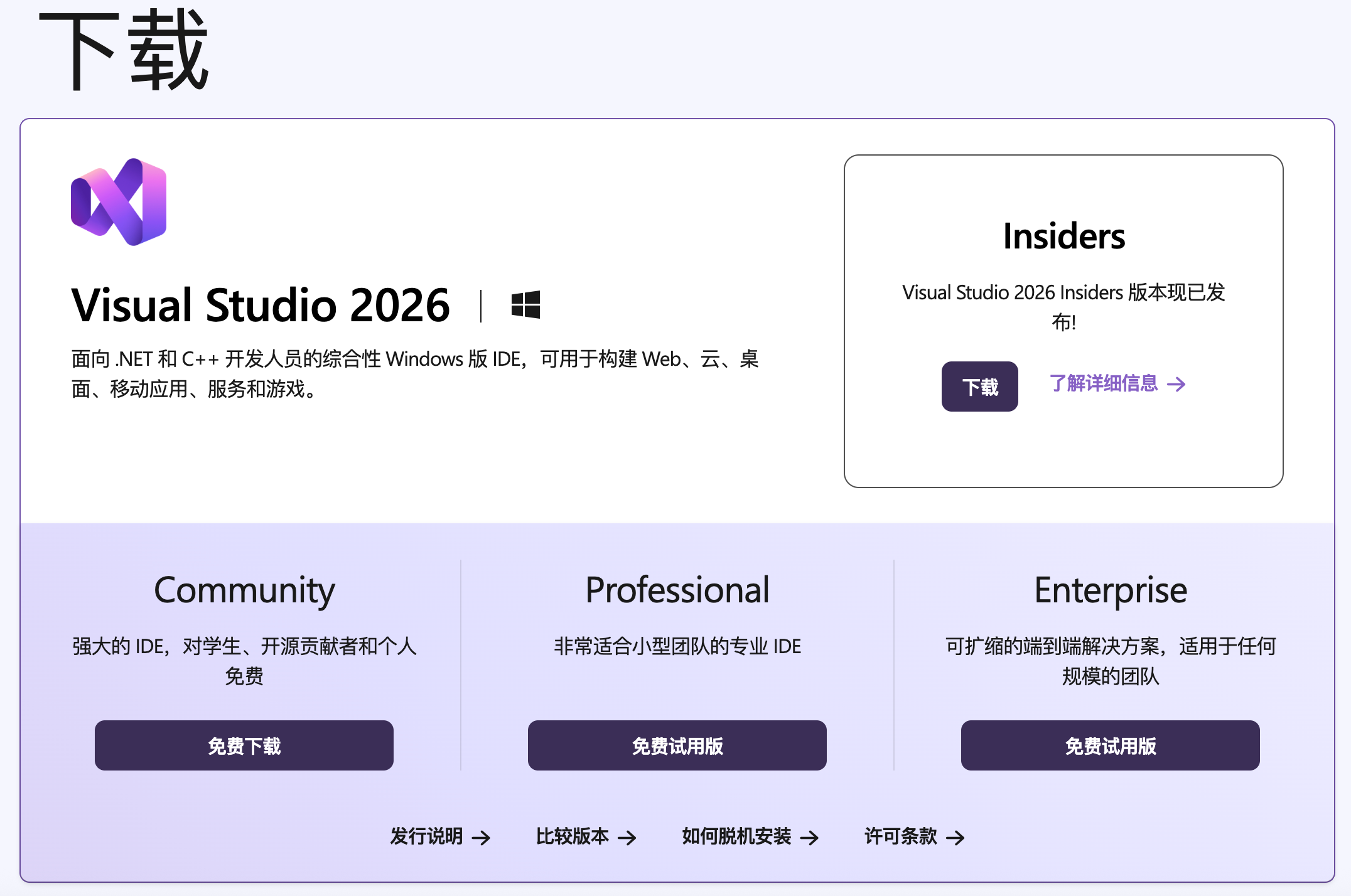Viewport: 1351px width, 896px height.
Task: Click the Professional edition heading
Action: pos(677,590)
